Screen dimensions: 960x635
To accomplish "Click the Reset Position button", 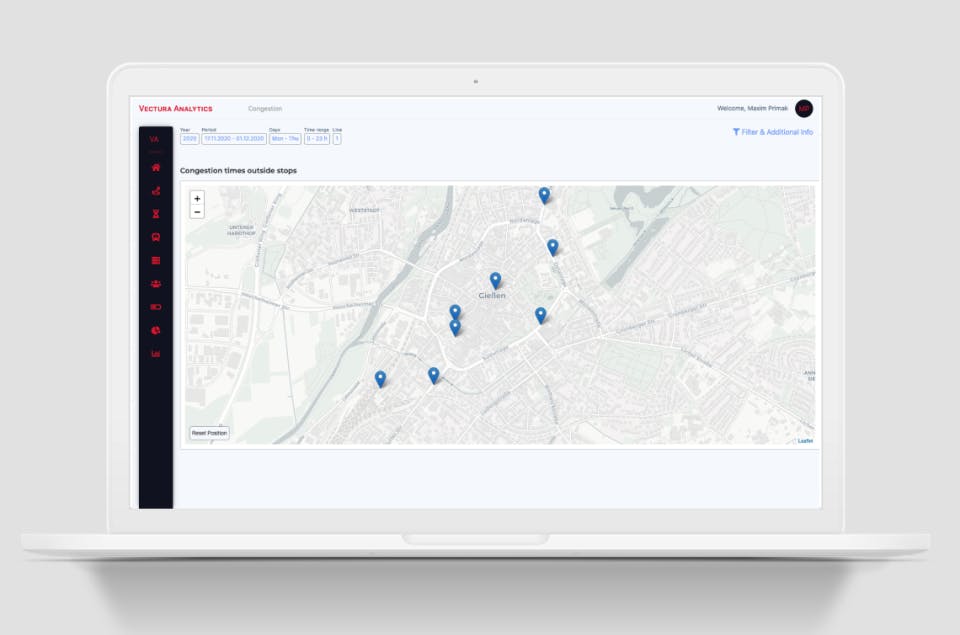I will tap(209, 433).
